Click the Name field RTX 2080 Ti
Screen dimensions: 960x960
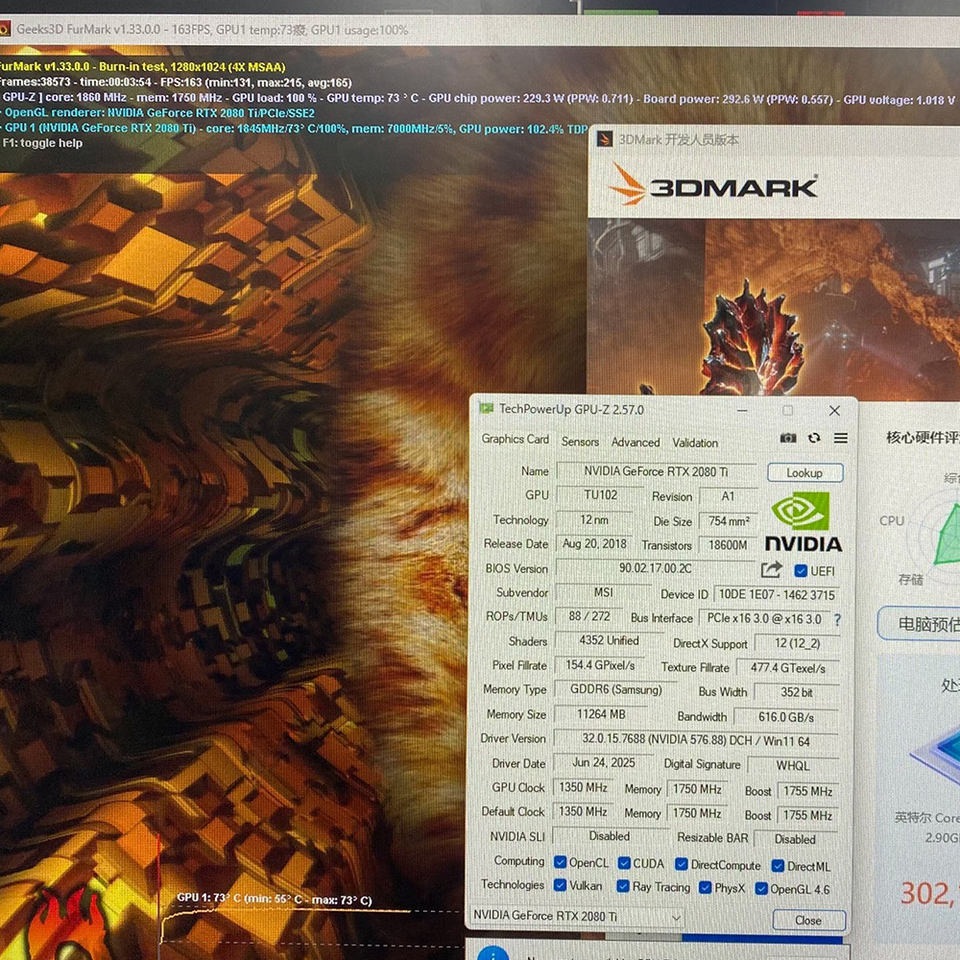tap(656, 471)
